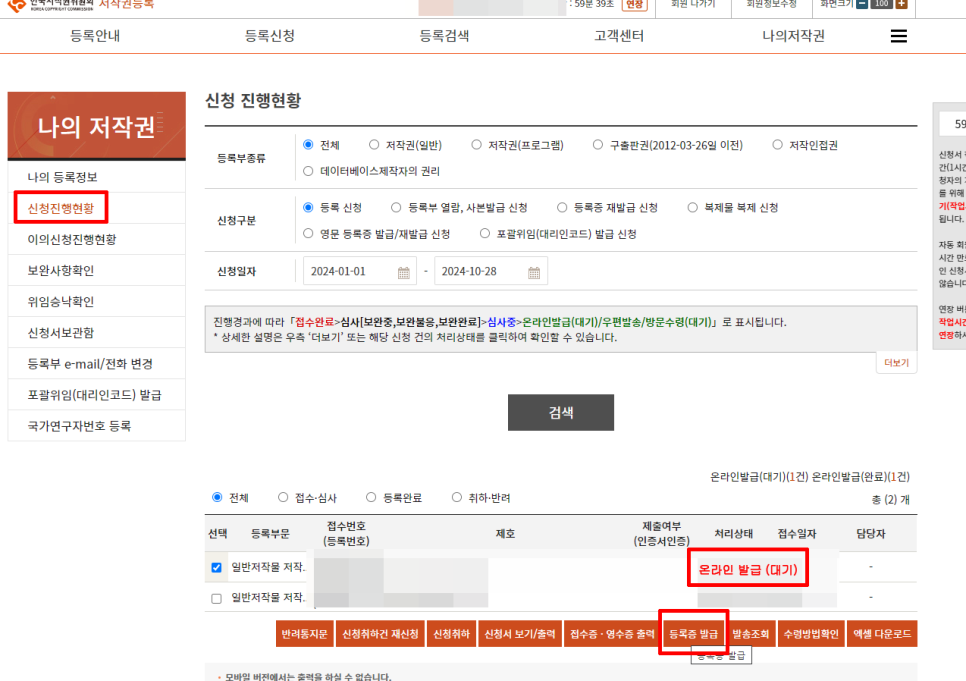Go to 보완사항확인 in the sidebar
Screen dimensions: 966x681
[x=61, y=270]
